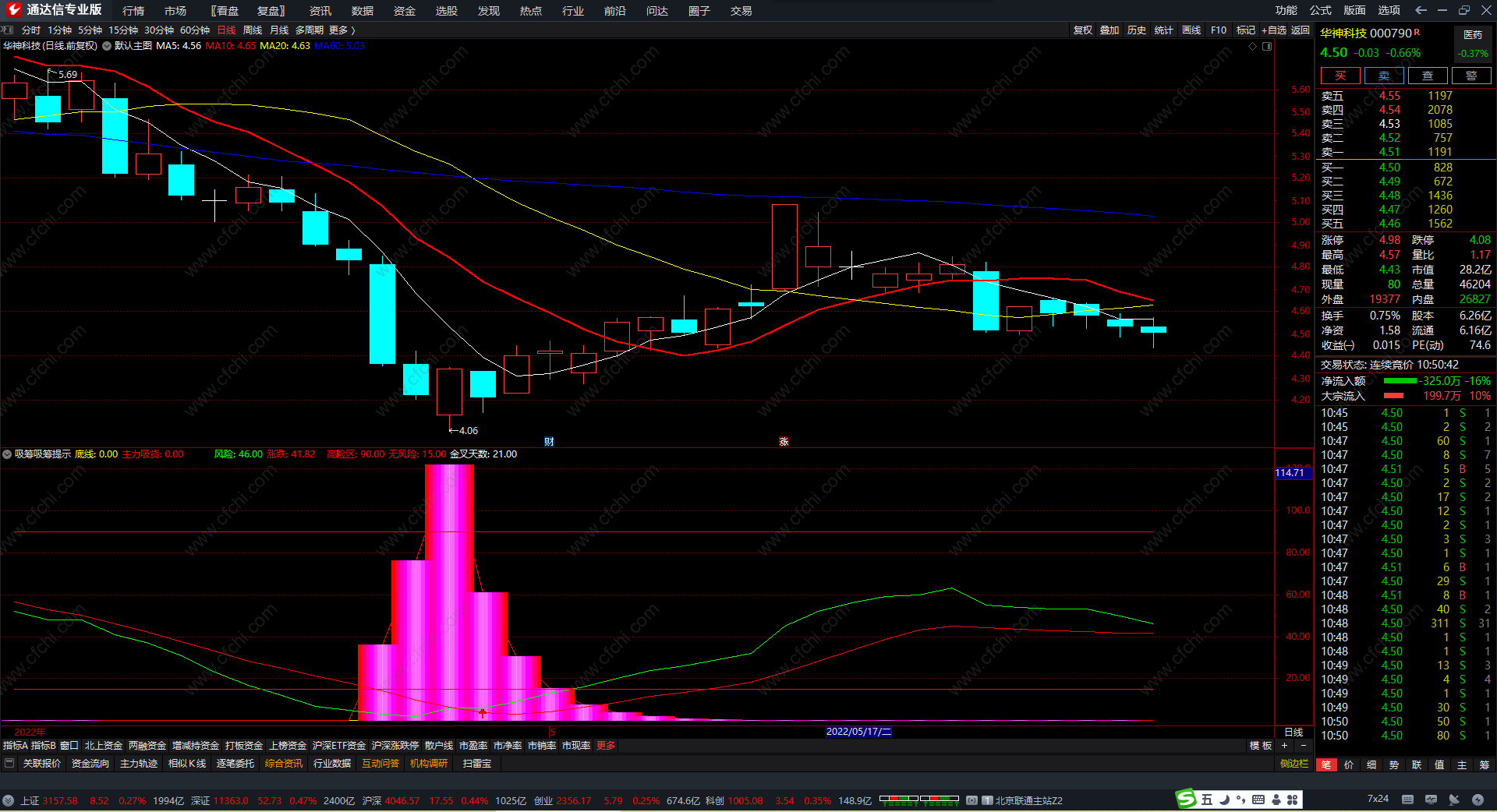Click the 查 query button

[x=1428, y=76]
